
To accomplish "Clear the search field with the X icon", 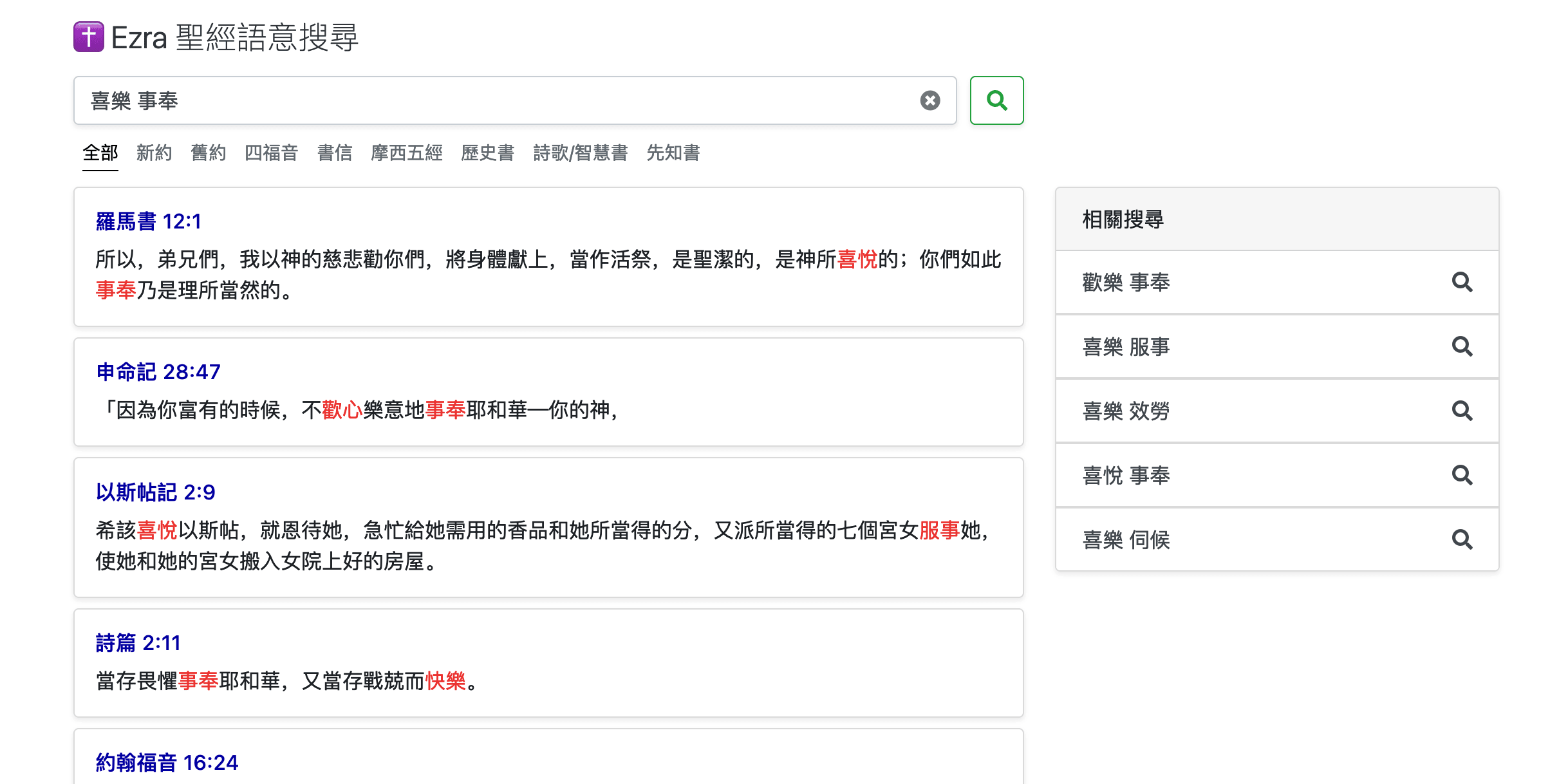I will tap(929, 100).
